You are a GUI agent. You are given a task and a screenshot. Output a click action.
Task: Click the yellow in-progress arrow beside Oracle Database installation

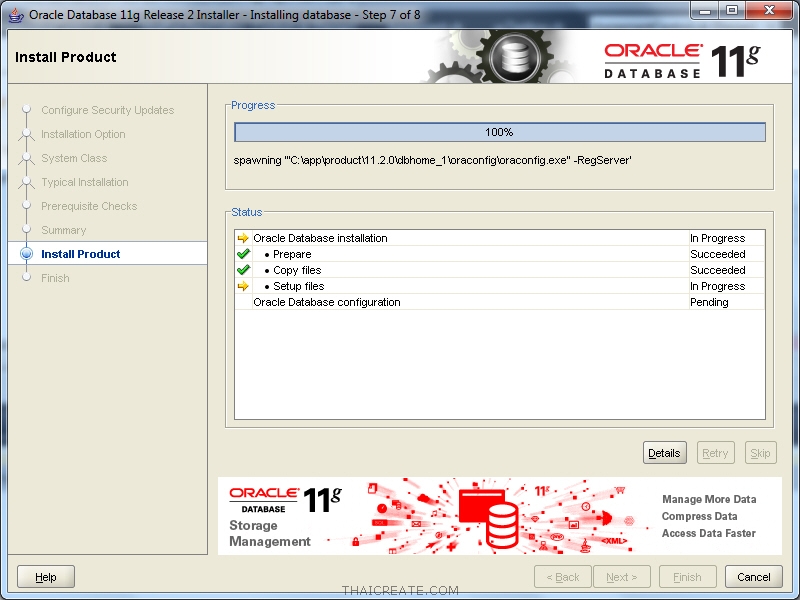pyautogui.click(x=241, y=238)
